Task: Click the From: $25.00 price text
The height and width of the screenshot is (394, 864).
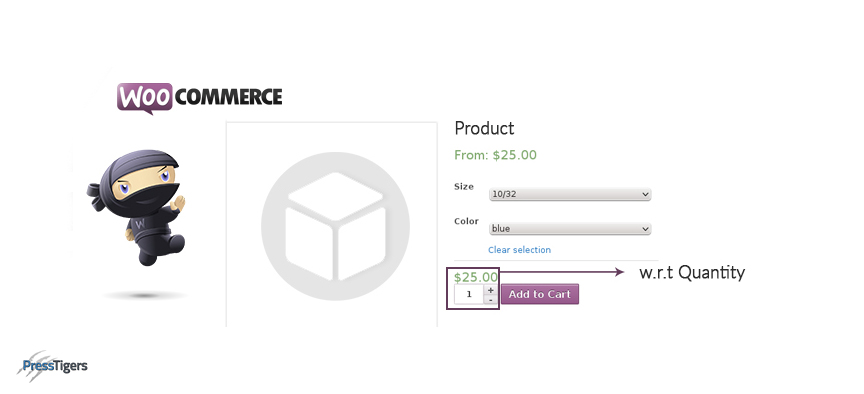Action: pos(495,155)
